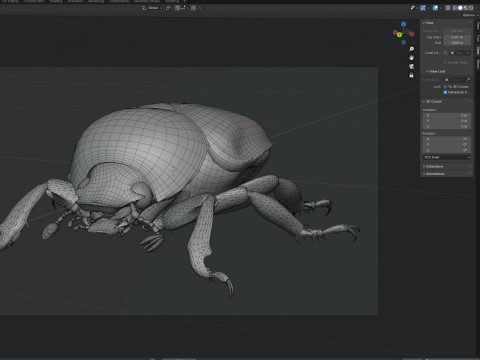
Task: Enable the Local Camera checkbox
Action: [445, 53]
